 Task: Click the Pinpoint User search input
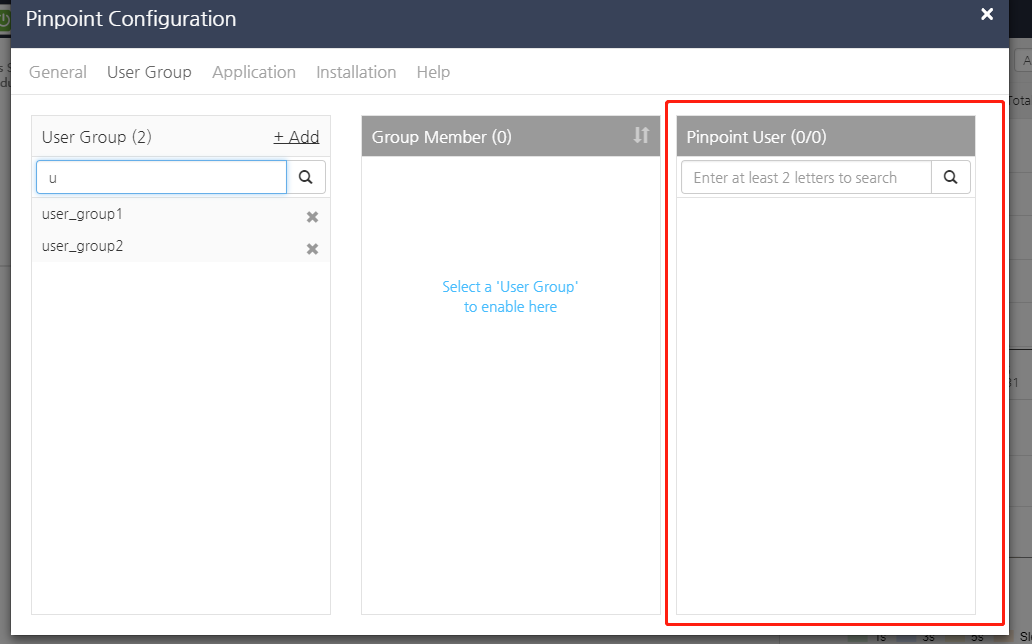(x=806, y=177)
